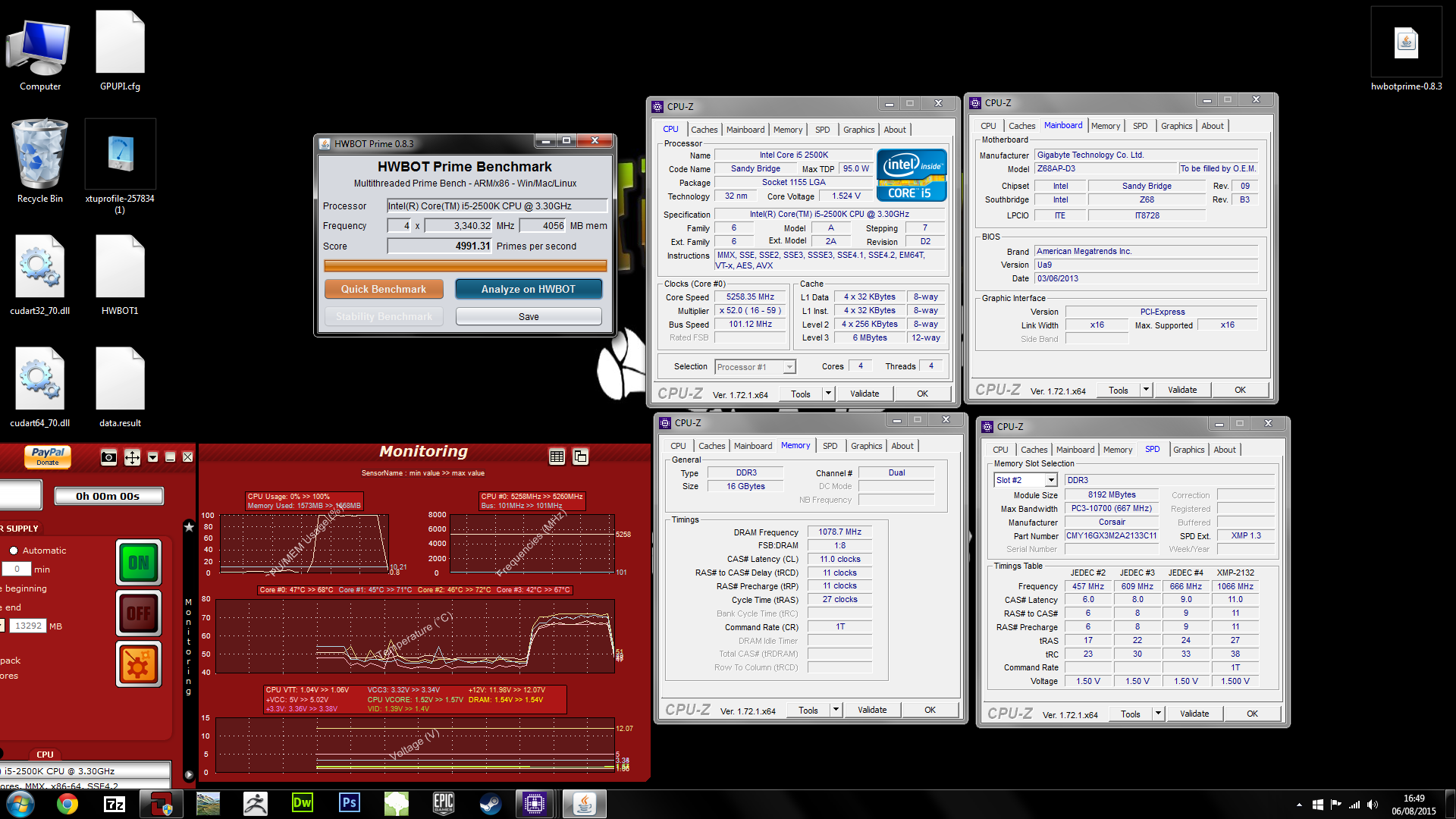Click the Monitoring table view icon
The width and height of the screenshot is (1456, 819).
pos(557,457)
